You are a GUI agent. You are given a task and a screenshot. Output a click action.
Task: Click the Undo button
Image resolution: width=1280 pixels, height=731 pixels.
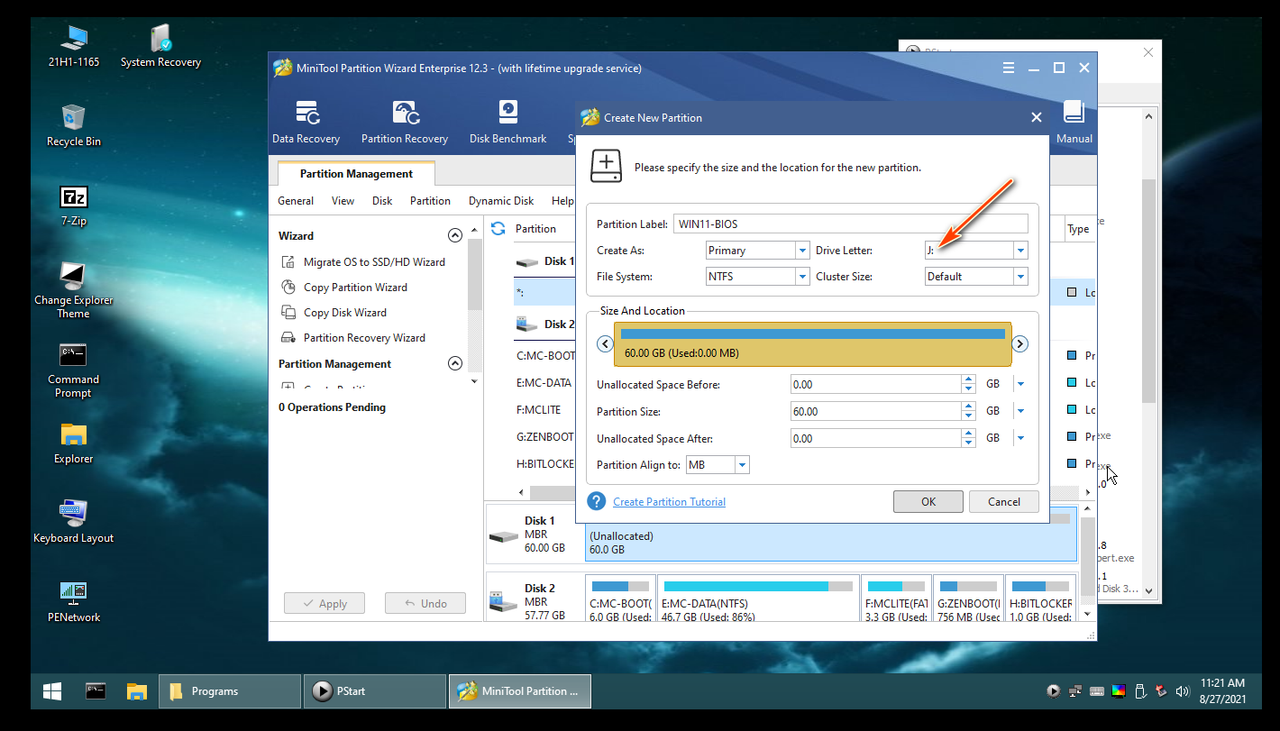click(x=425, y=603)
